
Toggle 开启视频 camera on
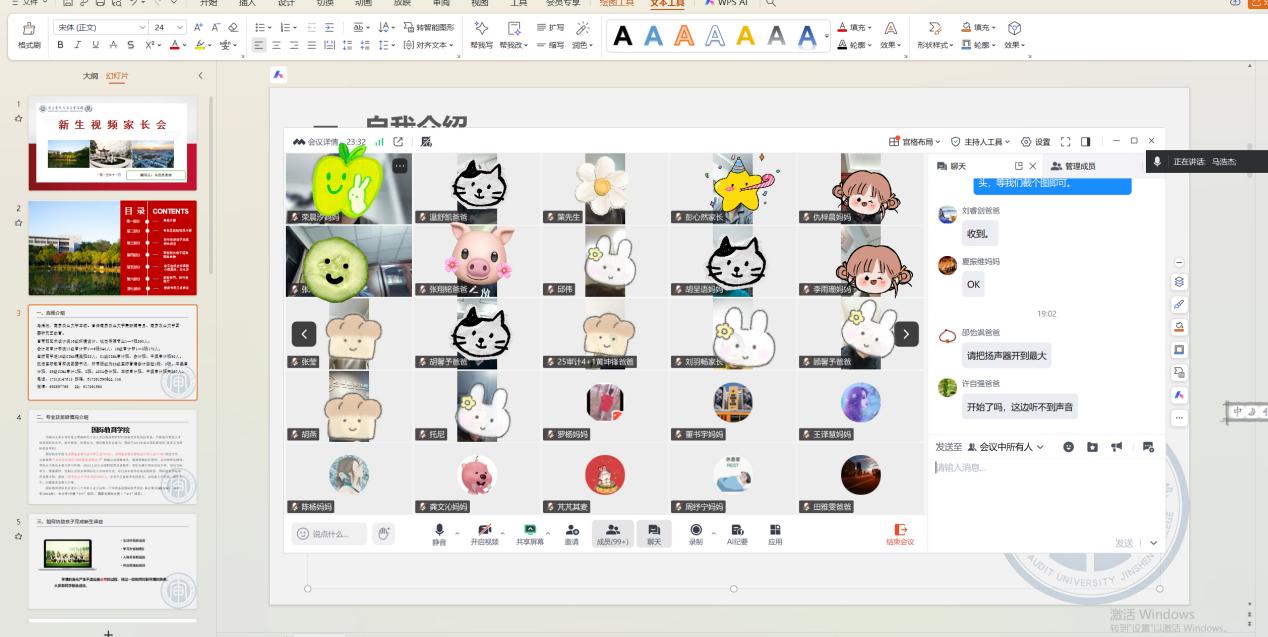click(485, 533)
